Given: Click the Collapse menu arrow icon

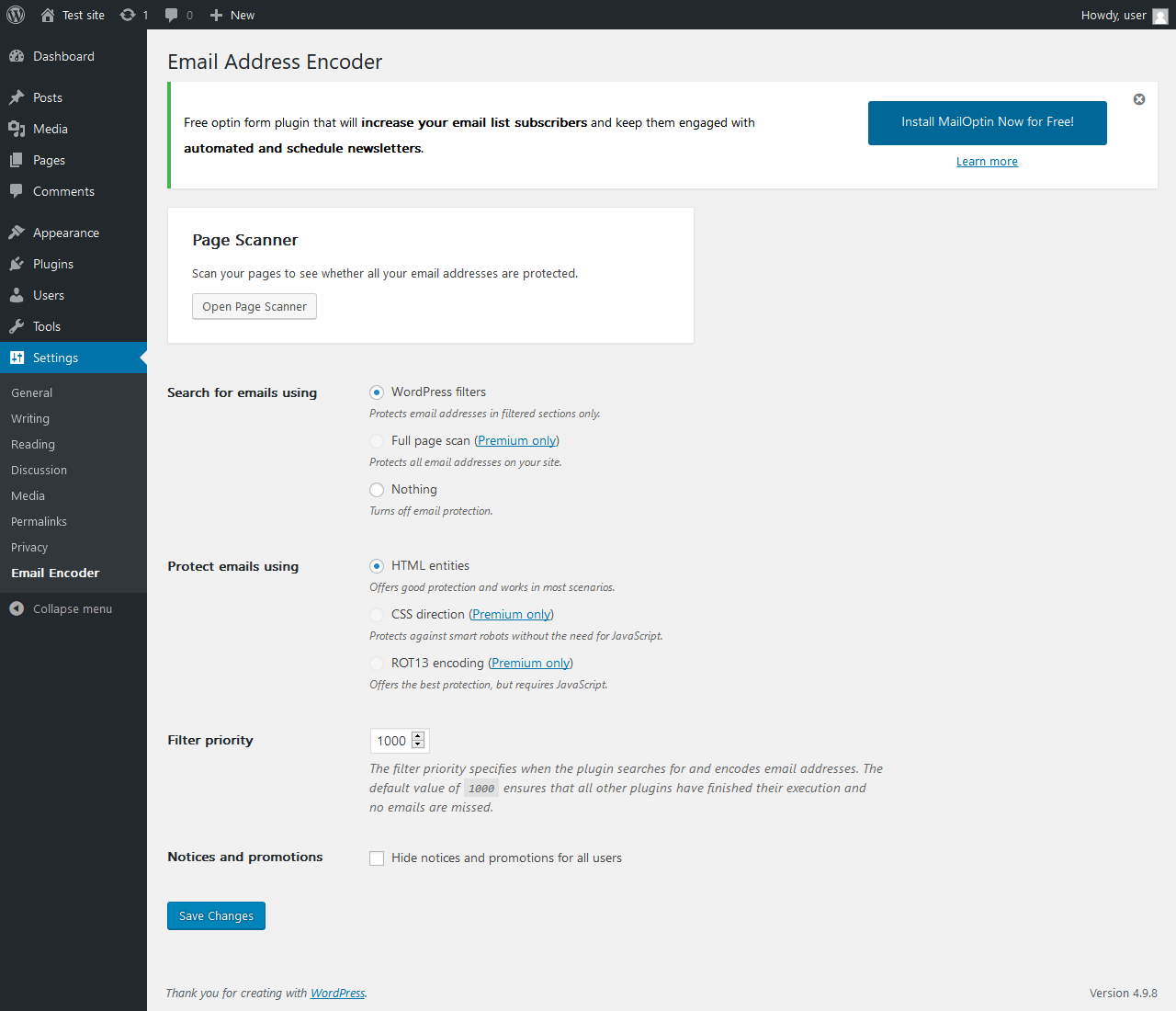Looking at the screenshot, I should (17, 608).
